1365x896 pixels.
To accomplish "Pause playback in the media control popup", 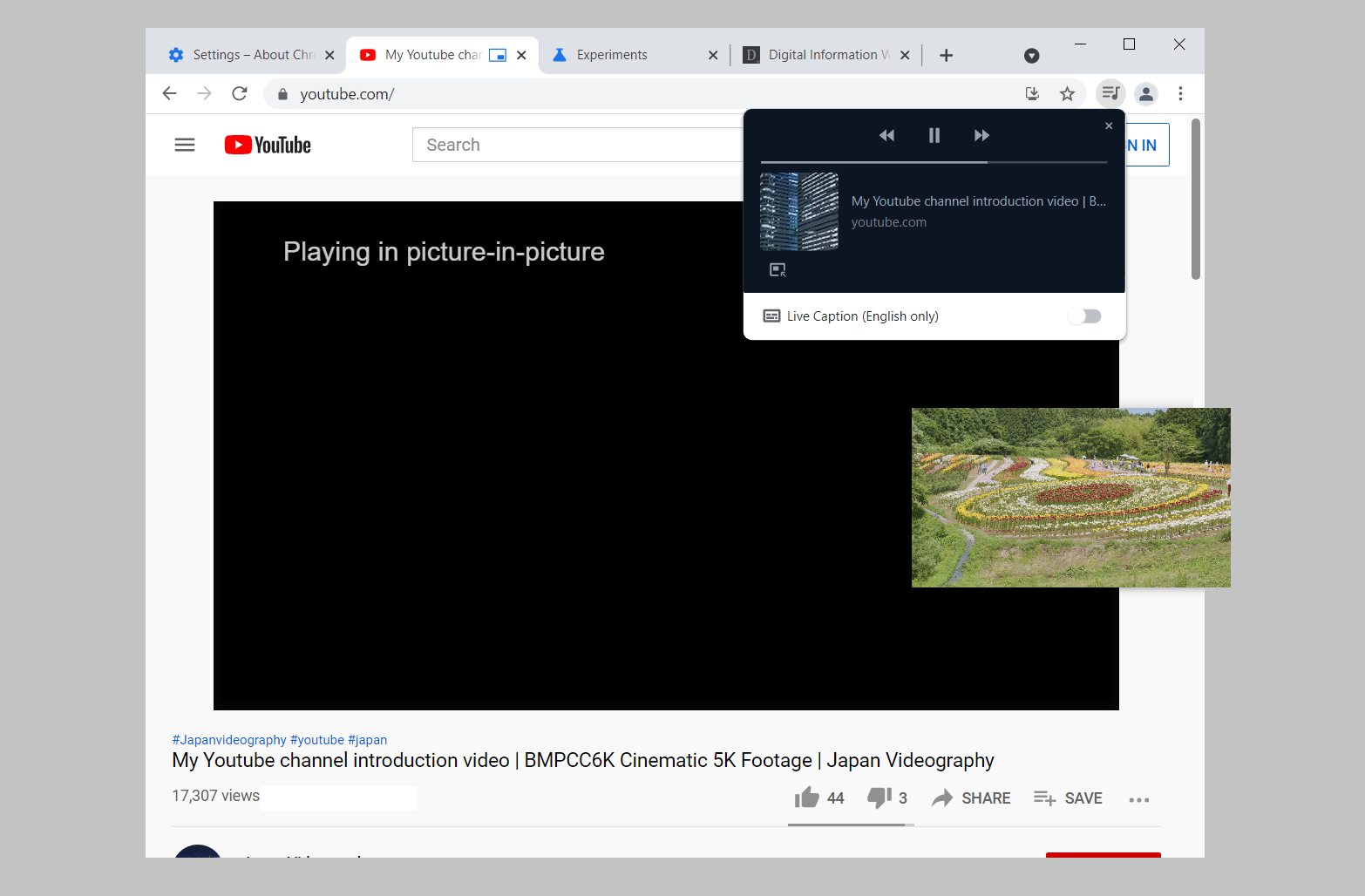I will pyautogui.click(x=934, y=135).
